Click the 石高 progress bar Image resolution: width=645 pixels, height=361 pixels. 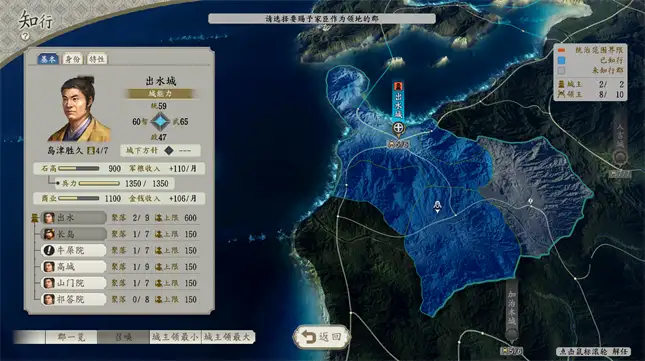79,169
